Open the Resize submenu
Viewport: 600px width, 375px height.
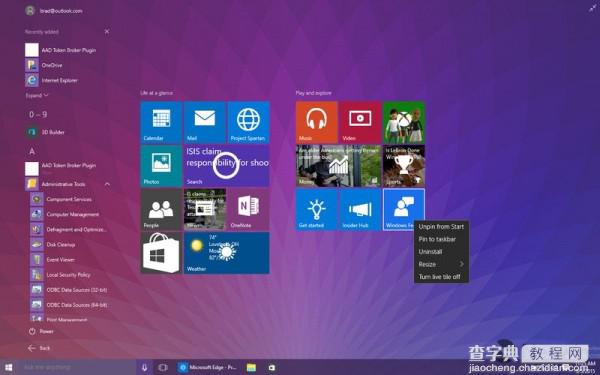click(441, 264)
